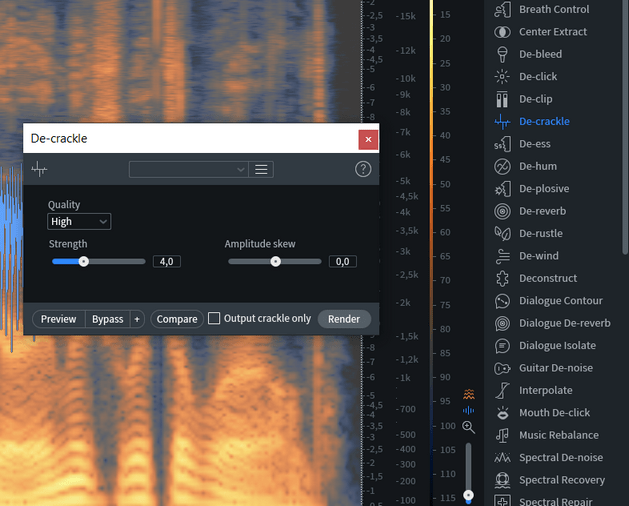This screenshot has height=506, width=629.
Task: Open the Spectral Recovery icon
Action: [502, 480]
